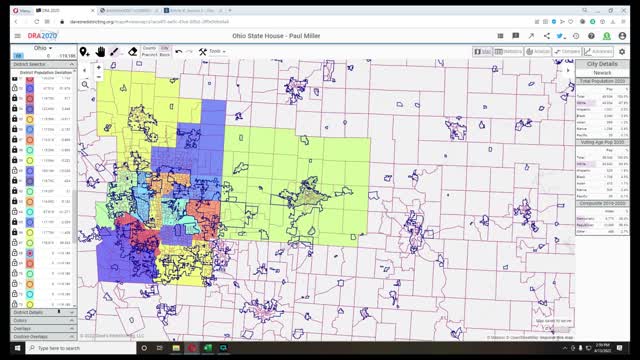Select the paint brush tool

(x=114, y=51)
